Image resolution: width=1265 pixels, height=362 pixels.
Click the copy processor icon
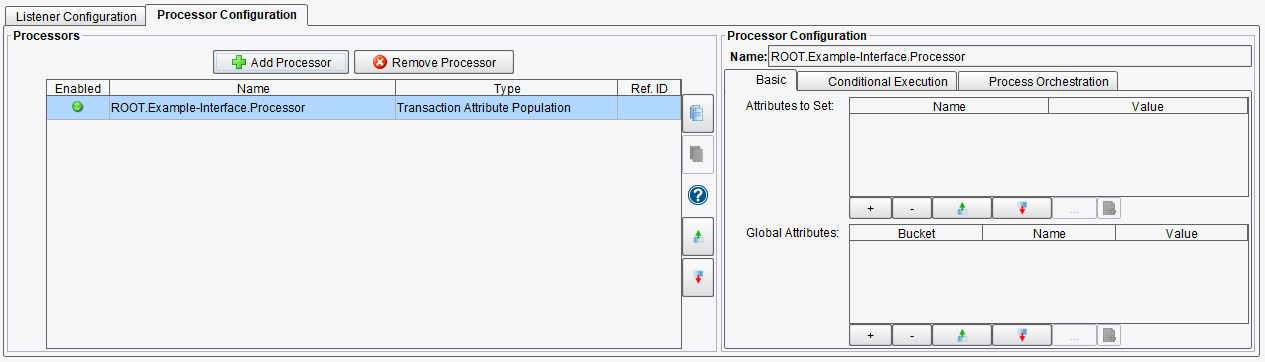697,114
